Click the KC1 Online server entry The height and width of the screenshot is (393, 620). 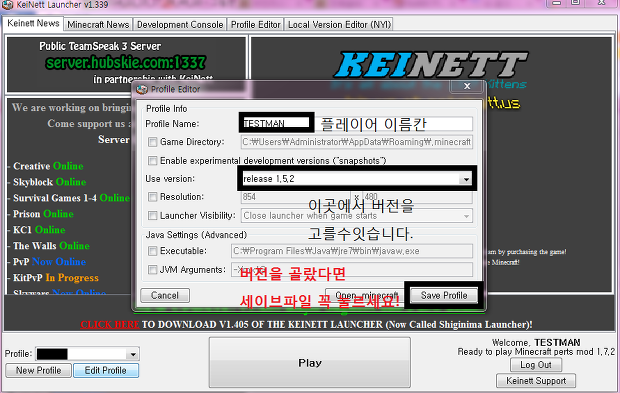[x=39, y=230]
